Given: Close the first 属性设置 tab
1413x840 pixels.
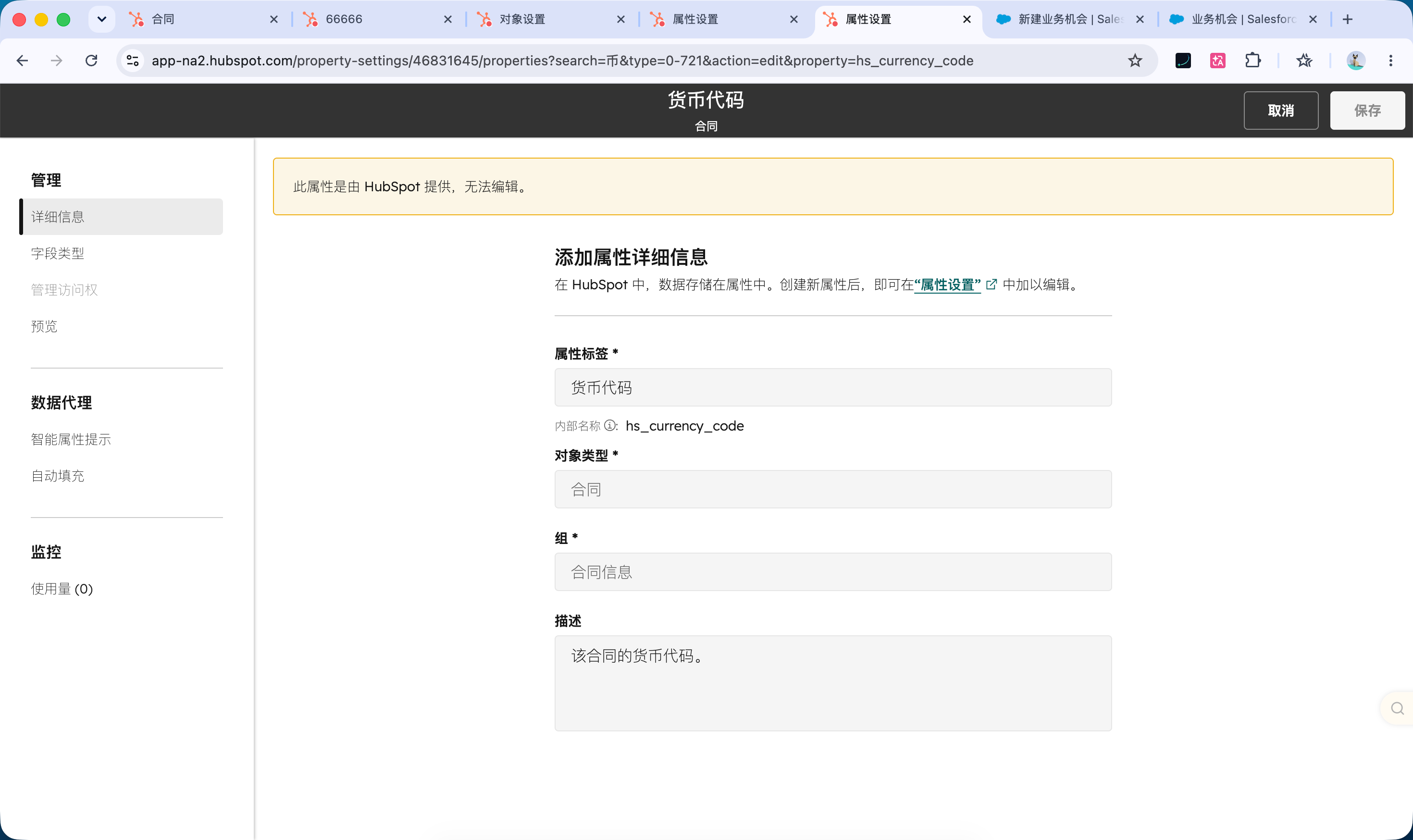Looking at the screenshot, I should point(793,19).
